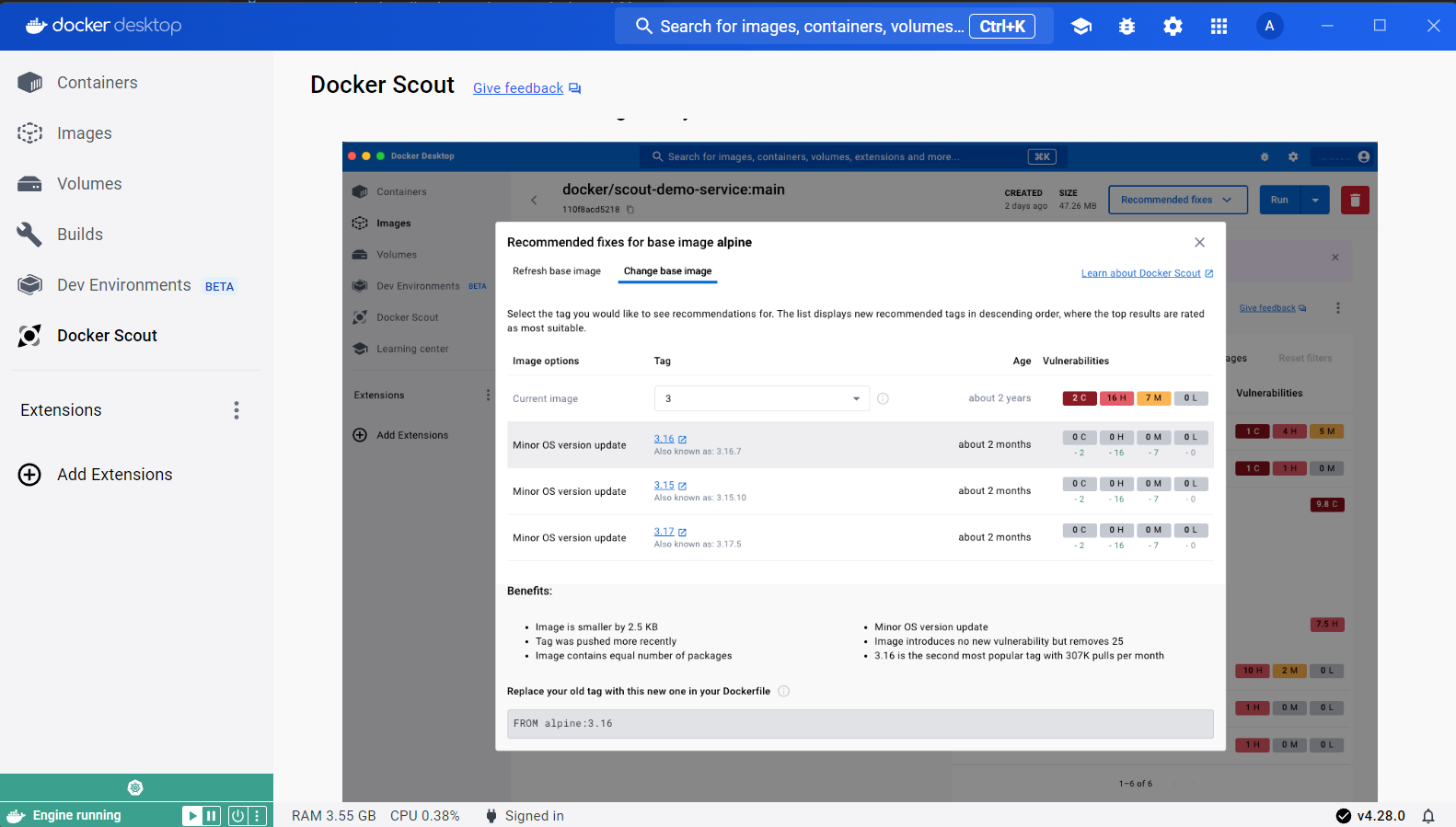Open Dev Environments from the sidebar

124,285
